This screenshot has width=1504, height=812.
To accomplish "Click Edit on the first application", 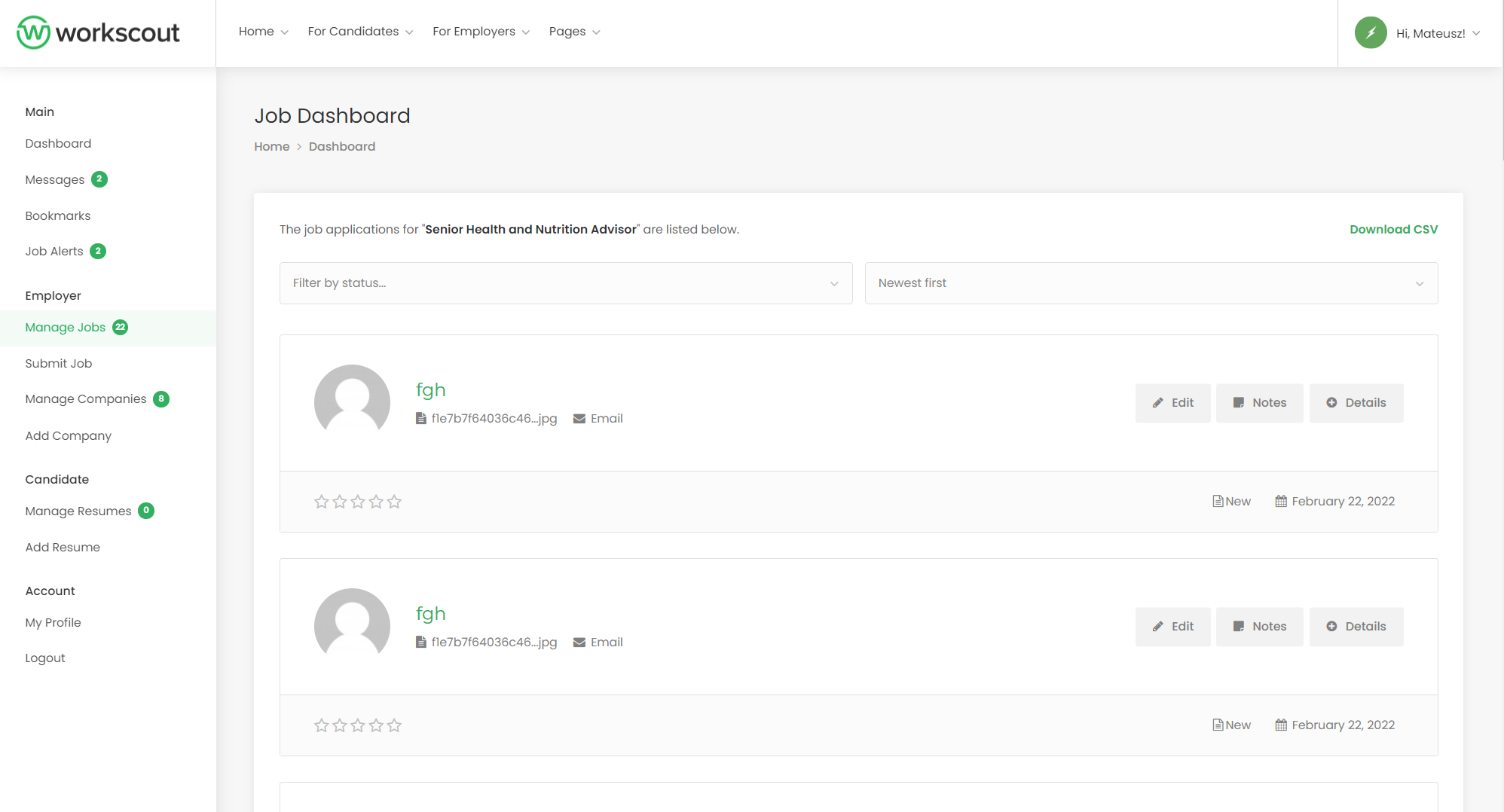I will pos(1172,403).
